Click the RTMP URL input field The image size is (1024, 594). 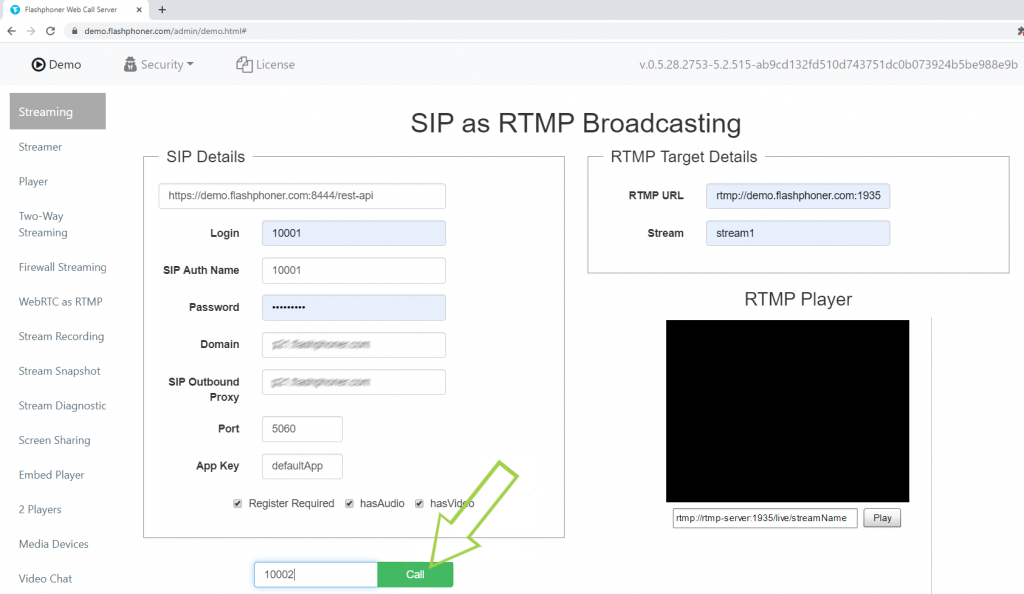[x=798, y=196]
